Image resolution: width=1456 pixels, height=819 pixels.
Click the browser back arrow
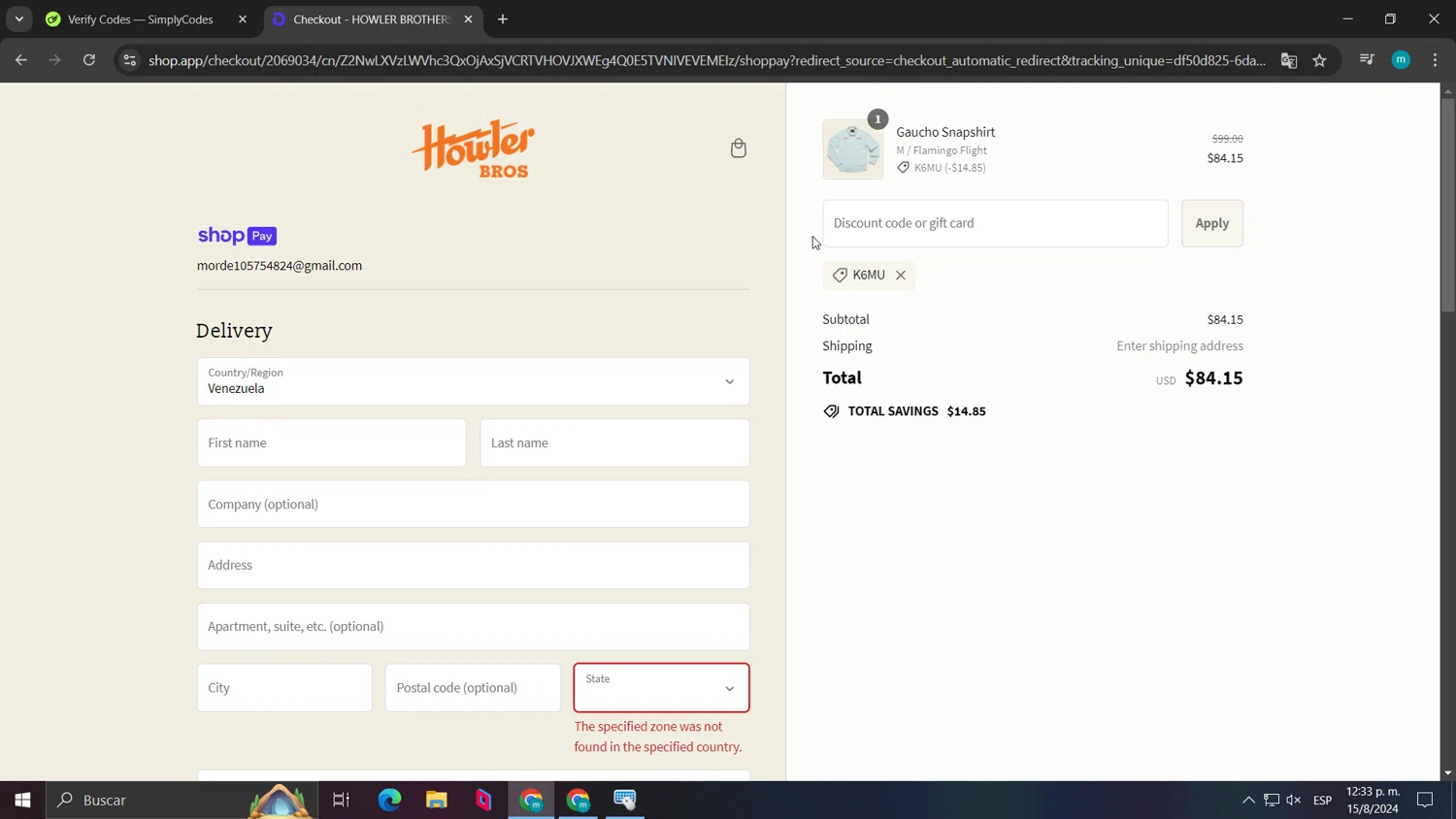pos(21,60)
